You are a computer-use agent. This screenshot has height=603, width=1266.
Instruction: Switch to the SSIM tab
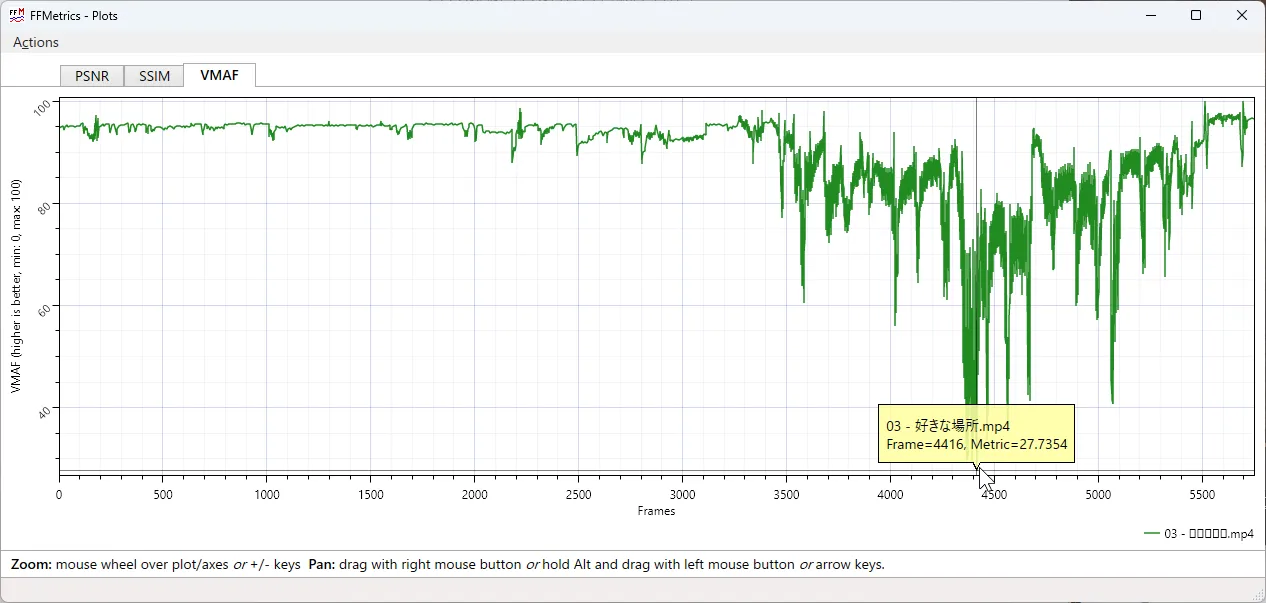point(154,76)
